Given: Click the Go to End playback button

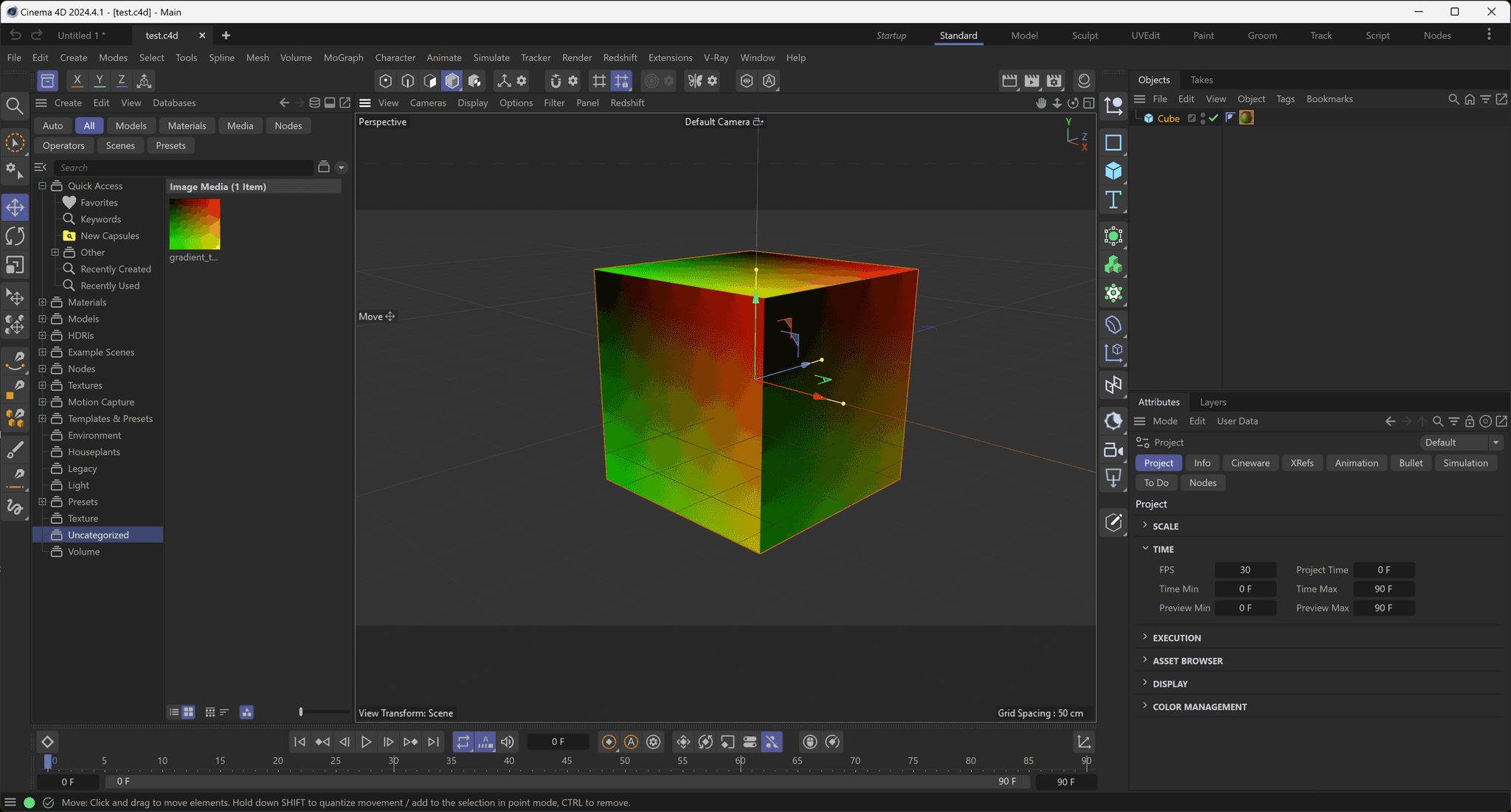Looking at the screenshot, I should click(x=433, y=742).
